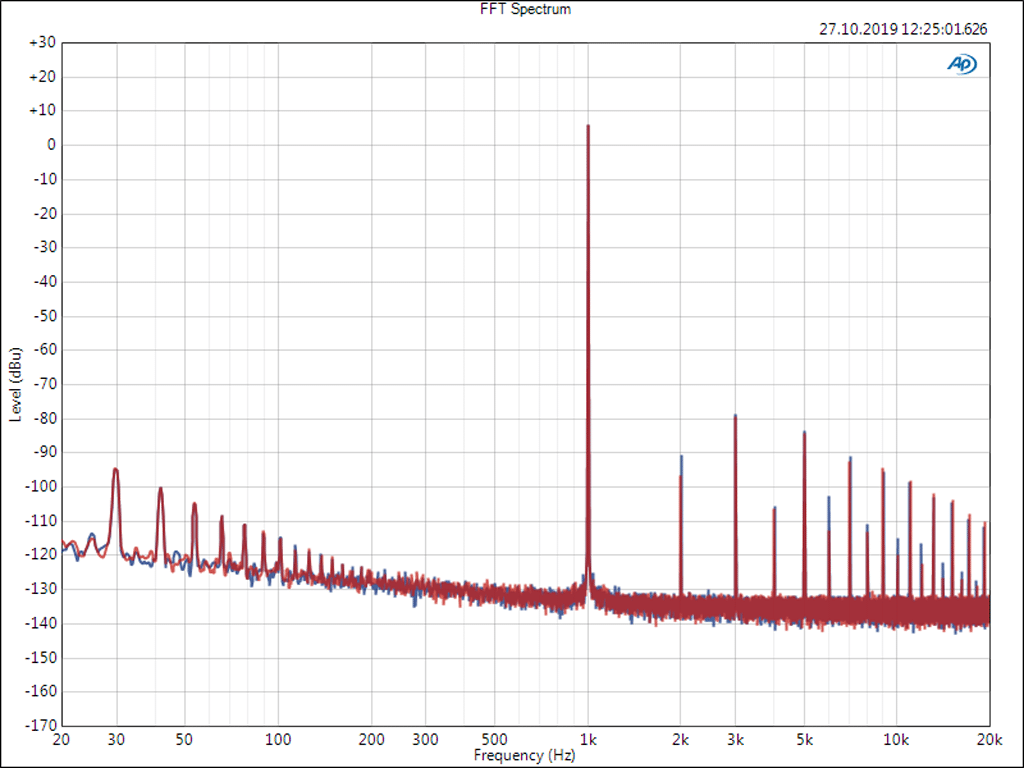Click the Frequency (Hz) axis label

point(524,756)
